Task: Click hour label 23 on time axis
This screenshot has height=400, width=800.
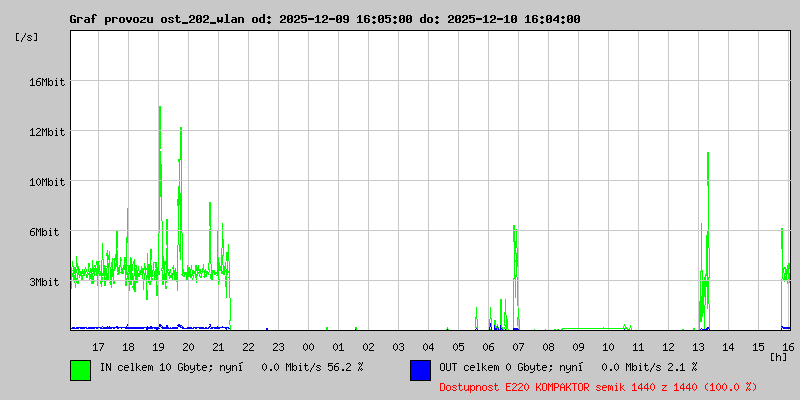Action: coord(279,347)
